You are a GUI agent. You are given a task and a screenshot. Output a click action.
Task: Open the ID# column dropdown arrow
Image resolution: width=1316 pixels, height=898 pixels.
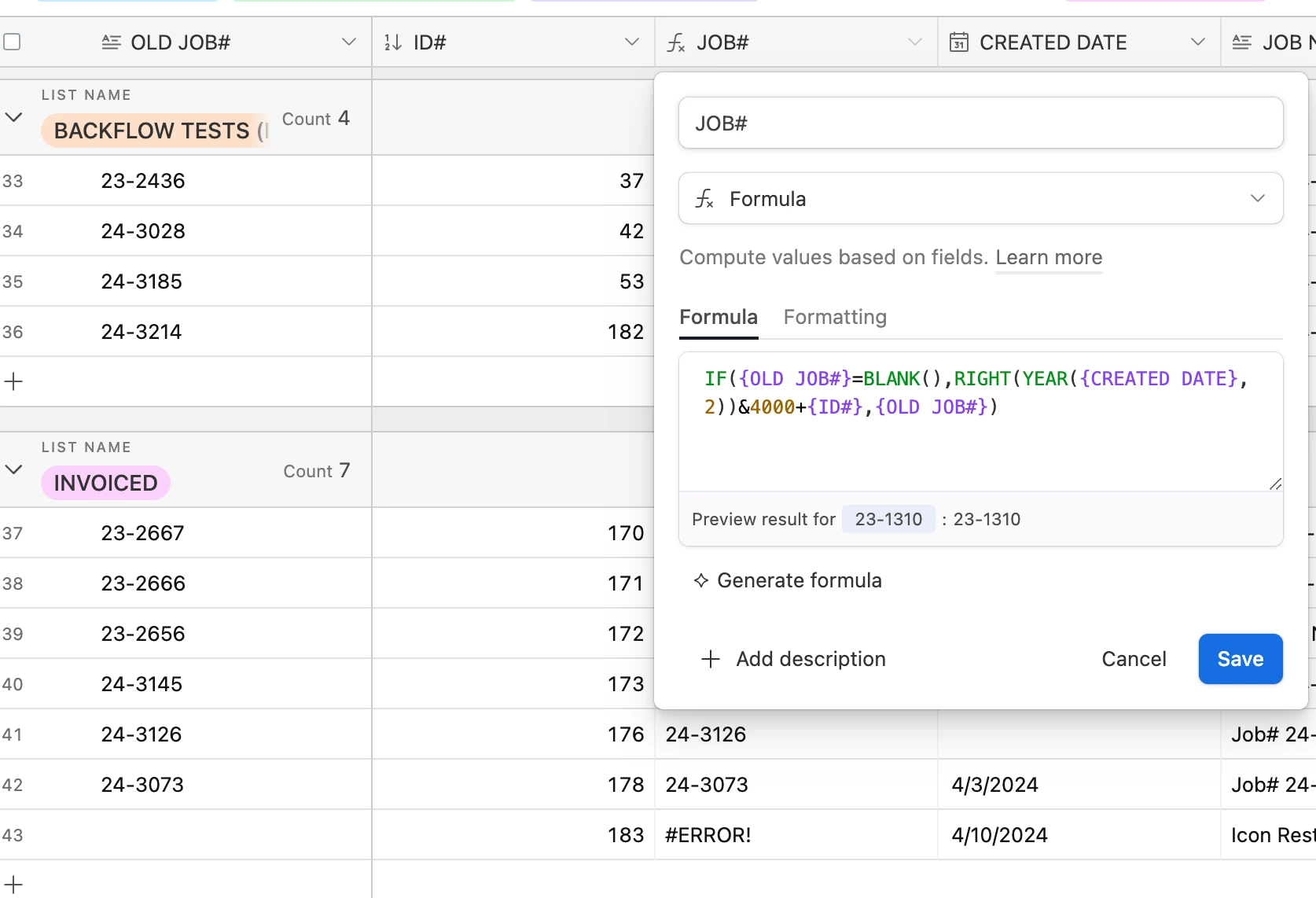[632, 42]
